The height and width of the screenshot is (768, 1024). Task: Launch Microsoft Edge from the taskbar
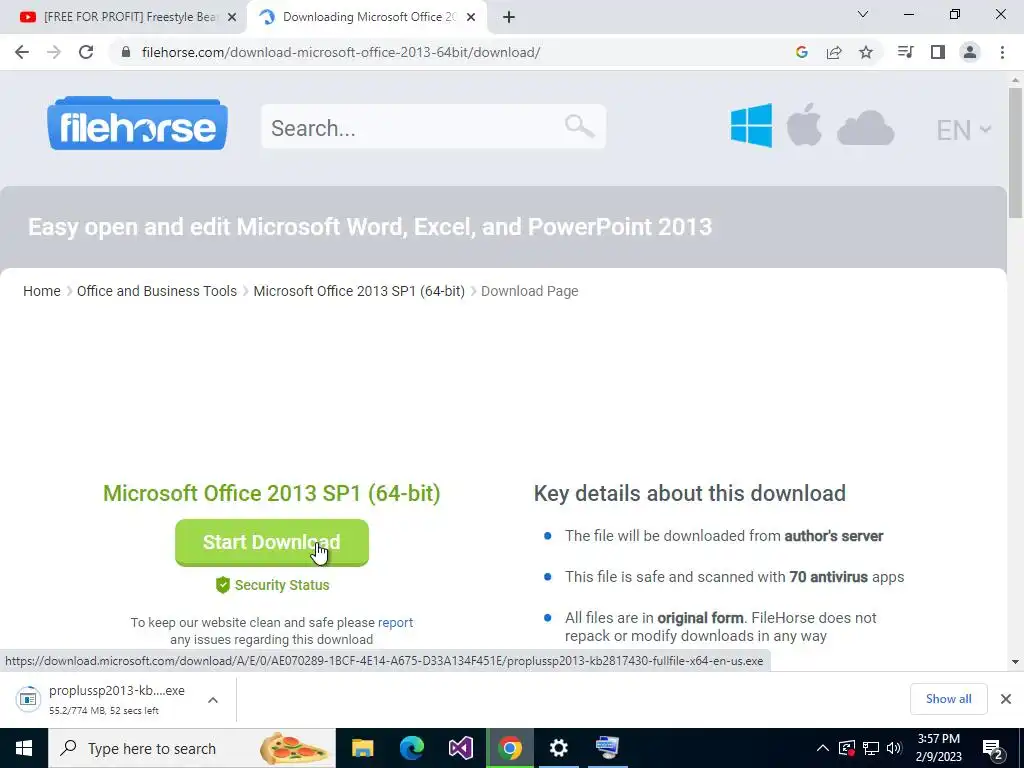tap(411, 748)
